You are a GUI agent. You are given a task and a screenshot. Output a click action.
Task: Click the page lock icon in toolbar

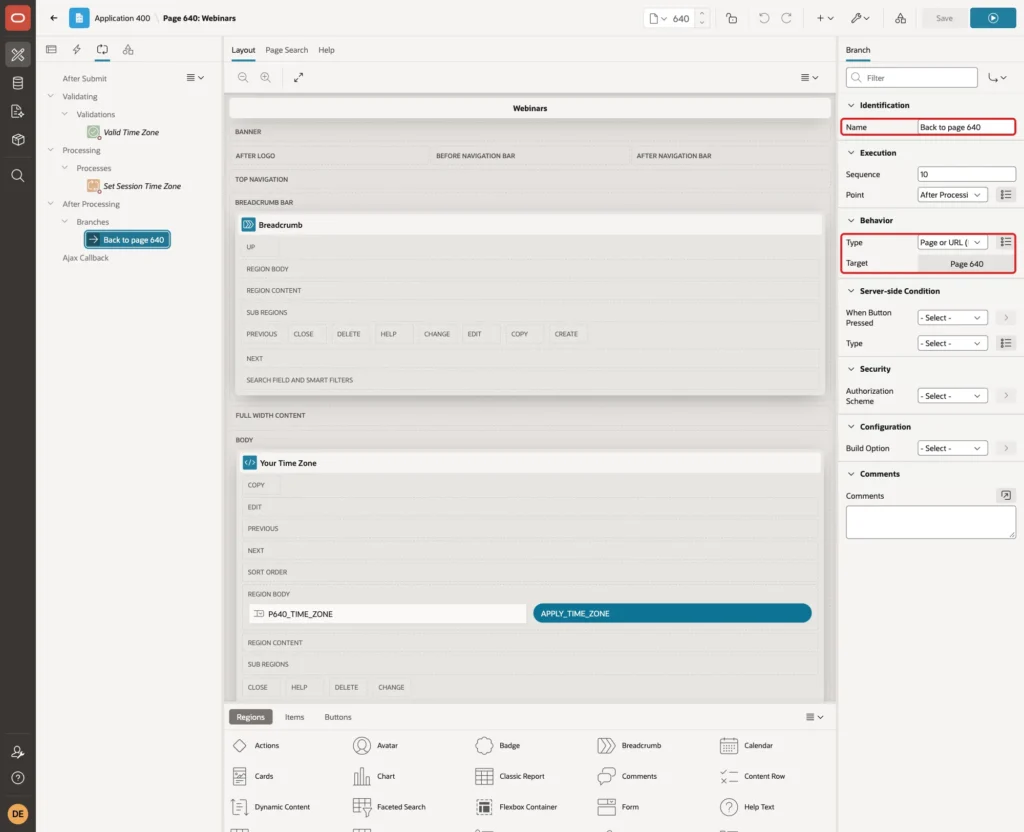pos(731,18)
